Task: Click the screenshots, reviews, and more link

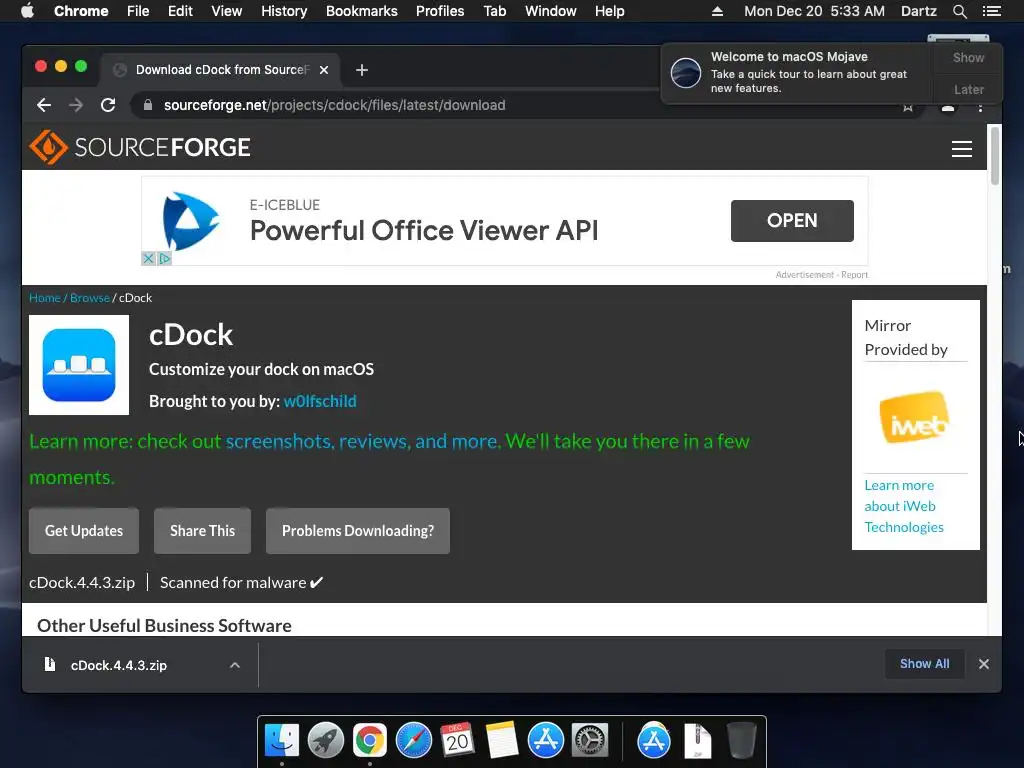Action: pos(362,441)
